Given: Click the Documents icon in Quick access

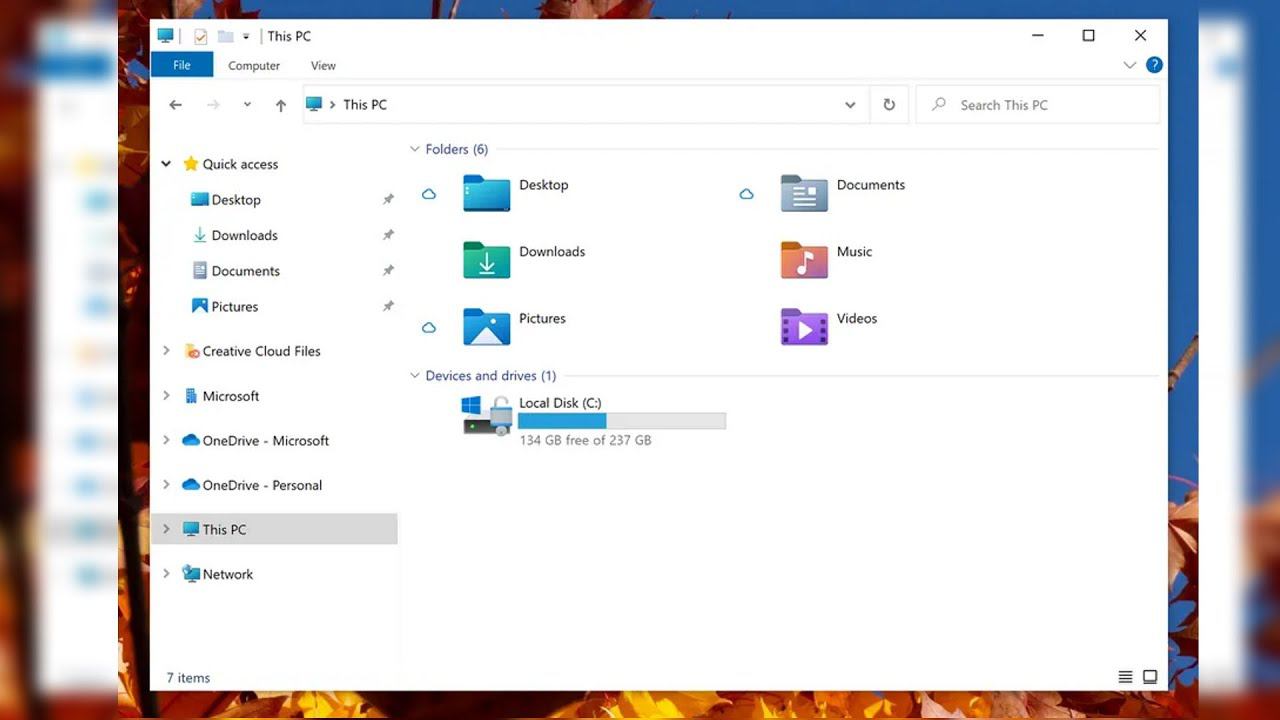Looking at the screenshot, I should pos(199,271).
